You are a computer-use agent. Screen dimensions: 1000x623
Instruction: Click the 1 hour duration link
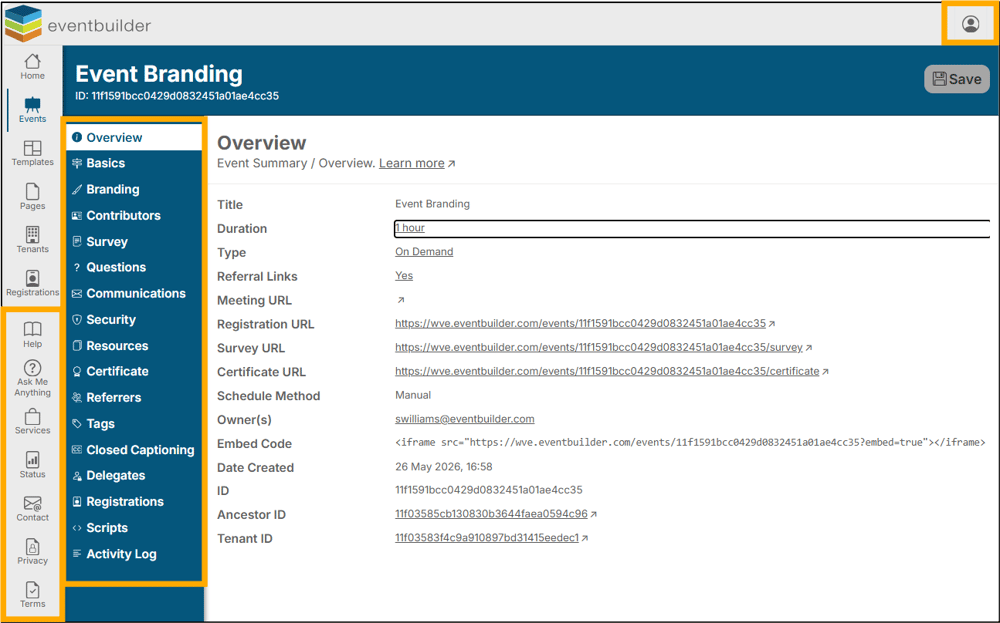point(409,228)
